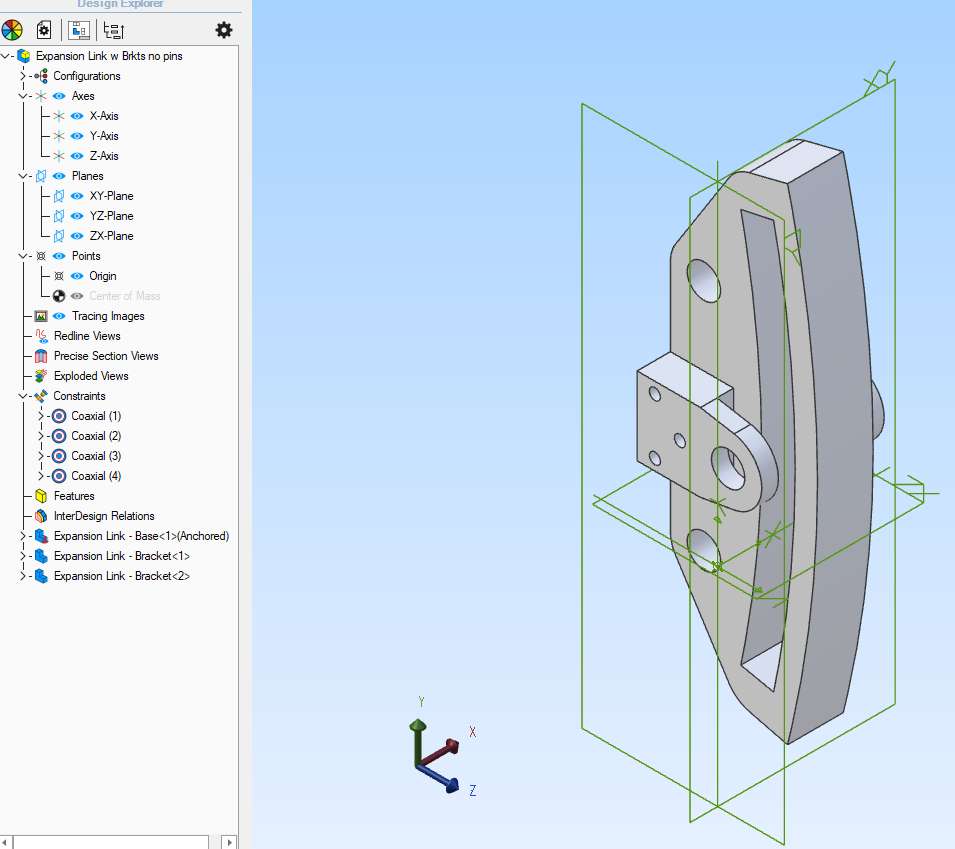The height and width of the screenshot is (849, 955).
Task: Click the Bracket<2> part icon
Action: 41,576
